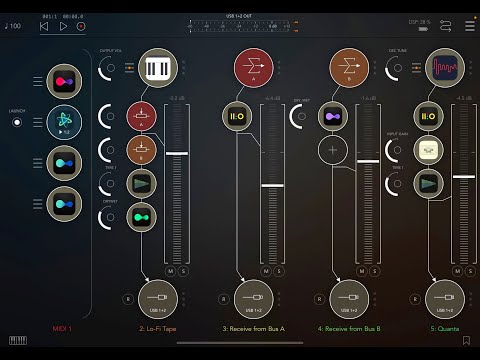The width and height of the screenshot is (480, 360).
Task: Open the purple blob effect on Bus B channel
Action: pos(333,116)
